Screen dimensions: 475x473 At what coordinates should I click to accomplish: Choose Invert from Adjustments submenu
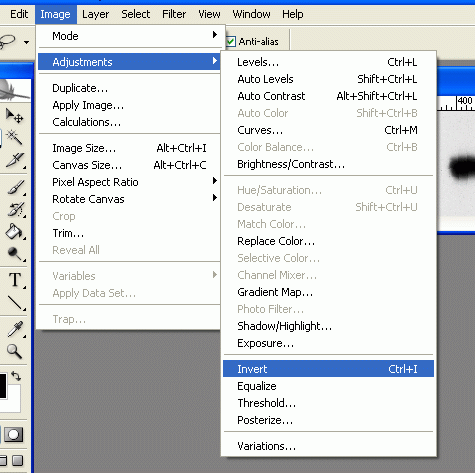[x=328, y=369]
